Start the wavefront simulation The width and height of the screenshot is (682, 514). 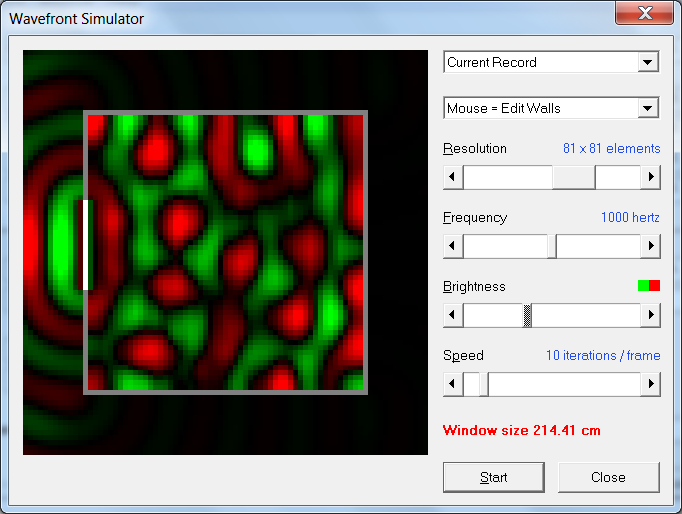coord(494,477)
